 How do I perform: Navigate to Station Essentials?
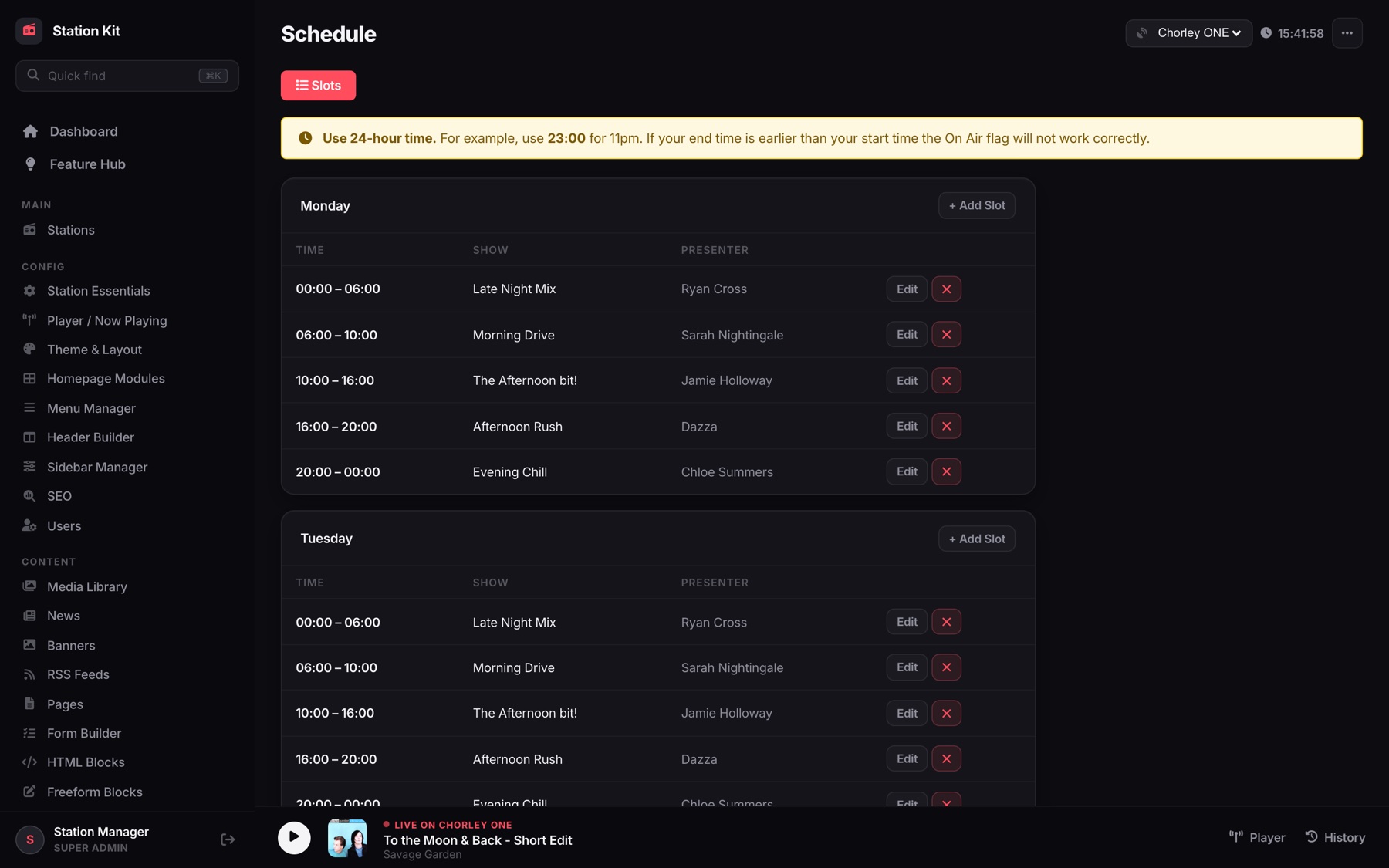(x=98, y=291)
